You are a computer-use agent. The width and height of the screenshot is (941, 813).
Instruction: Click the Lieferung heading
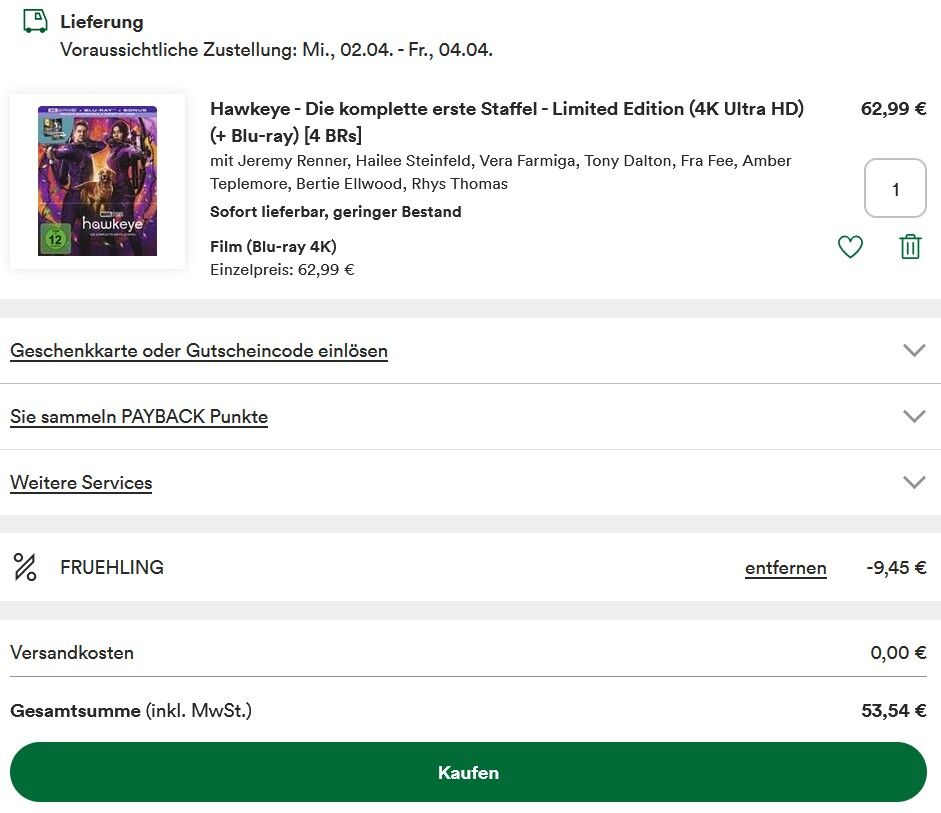point(101,22)
